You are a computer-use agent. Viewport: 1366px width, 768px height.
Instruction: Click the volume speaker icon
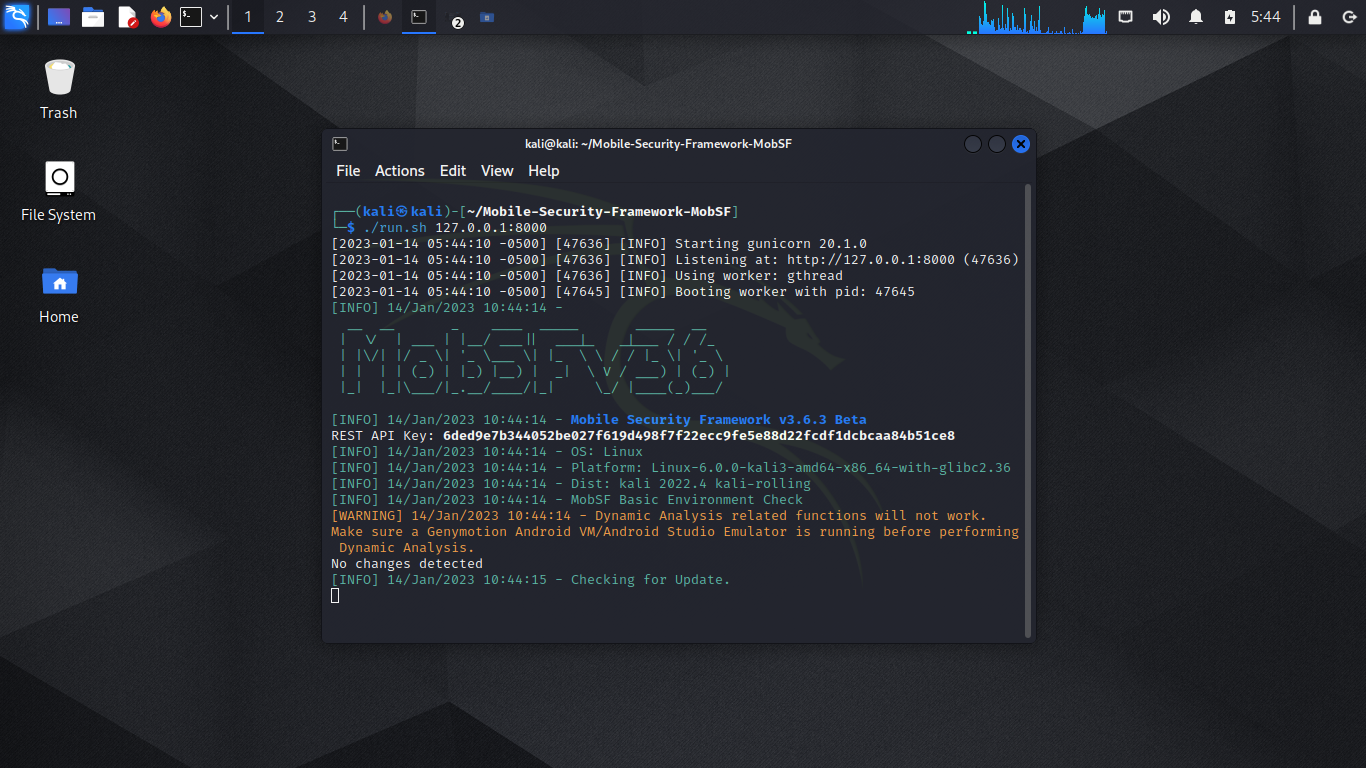pyautogui.click(x=1161, y=17)
